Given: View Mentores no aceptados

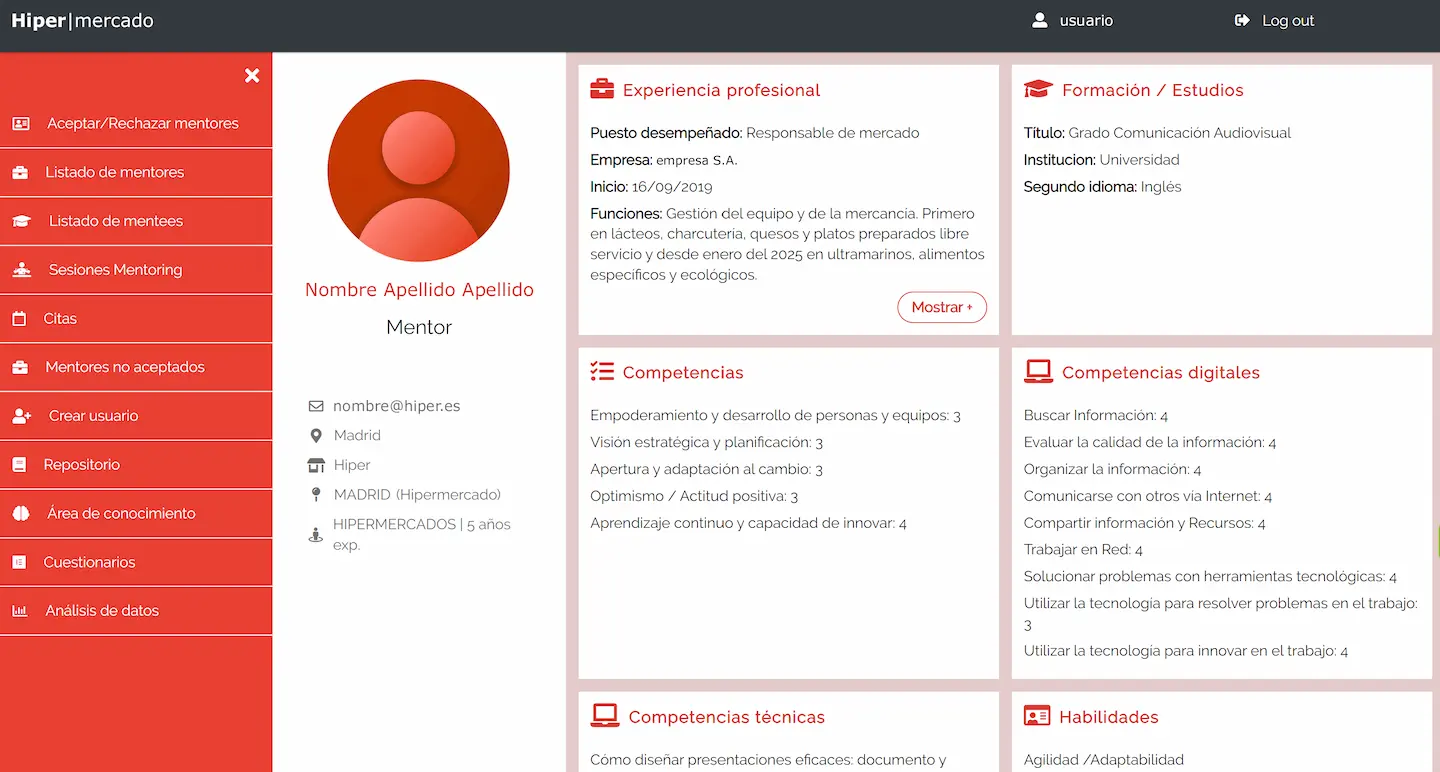Looking at the screenshot, I should pos(136,368).
